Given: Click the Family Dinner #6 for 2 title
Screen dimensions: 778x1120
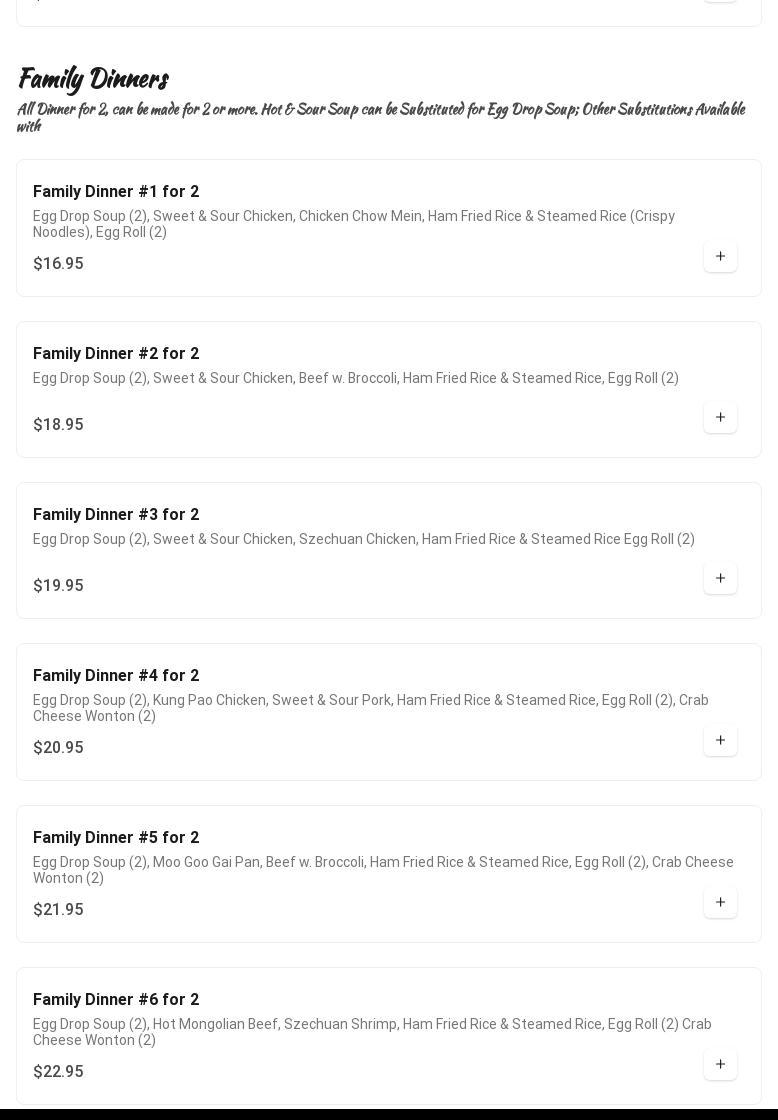Looking at the screenshot, I should click(116, 999).
